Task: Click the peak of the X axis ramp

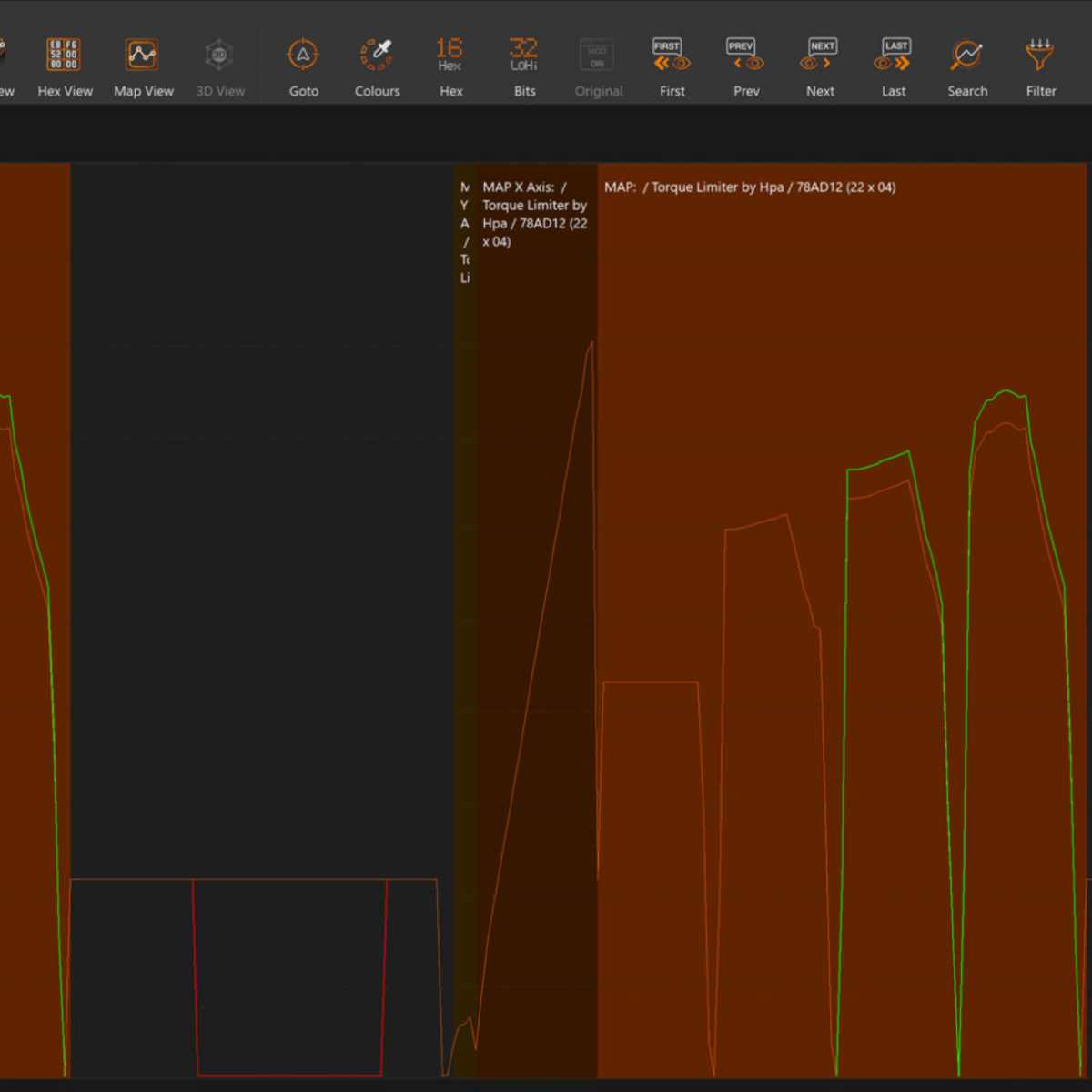Action: point(591,344)
